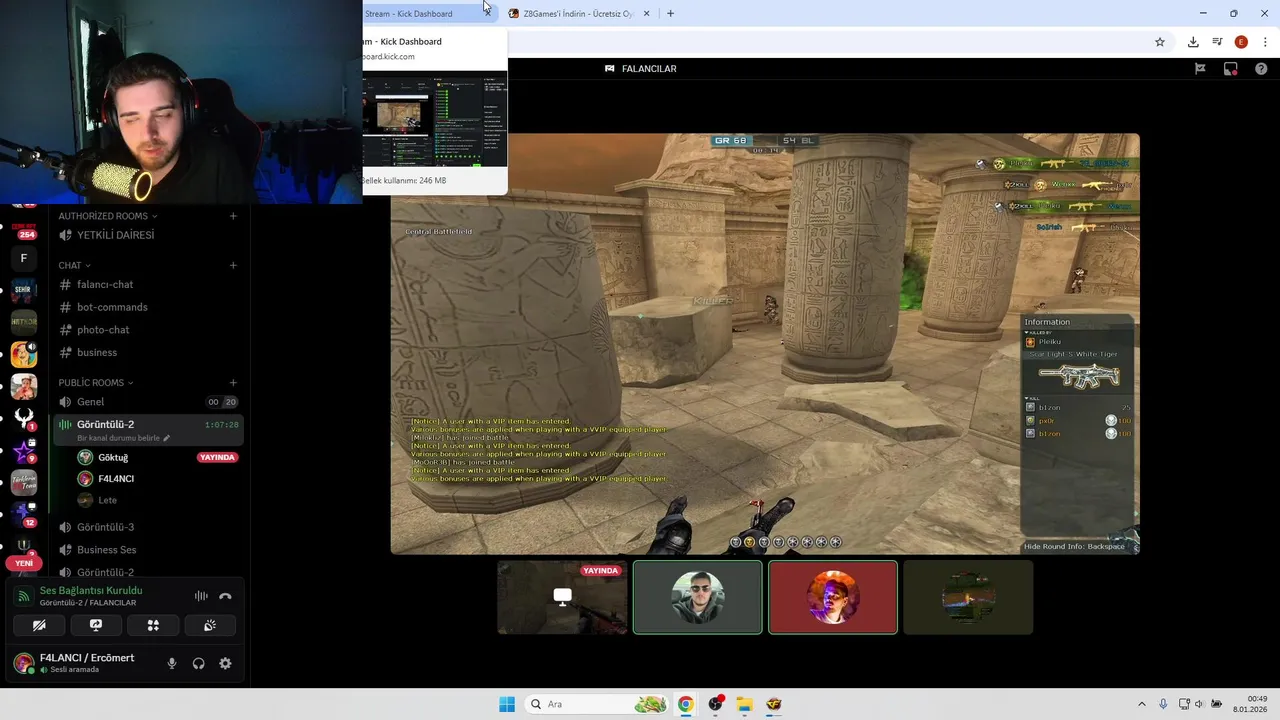Click the YENİ new mentions pill

tap(24, 563)
